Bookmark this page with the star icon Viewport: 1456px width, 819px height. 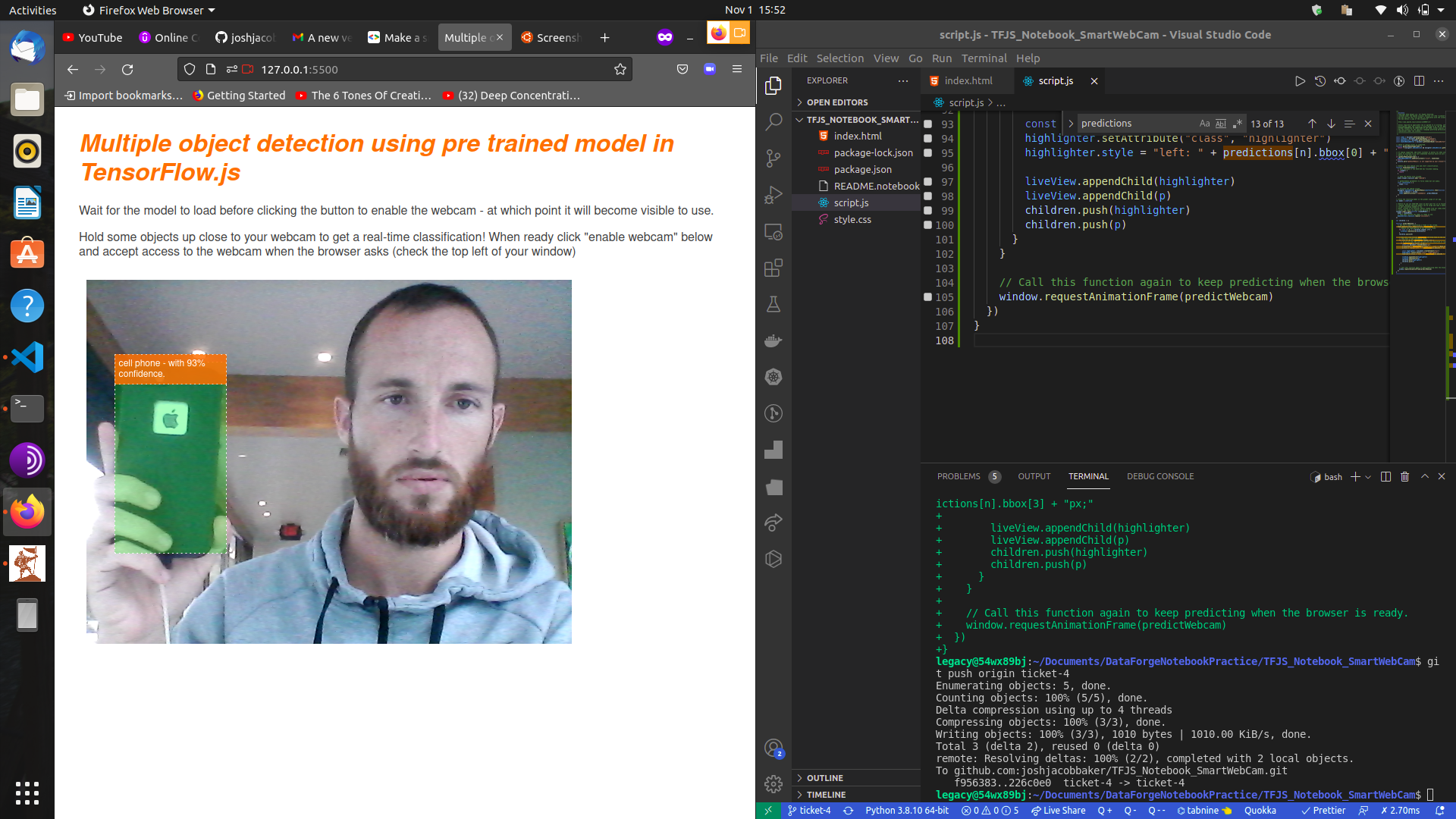pos(620,70)
